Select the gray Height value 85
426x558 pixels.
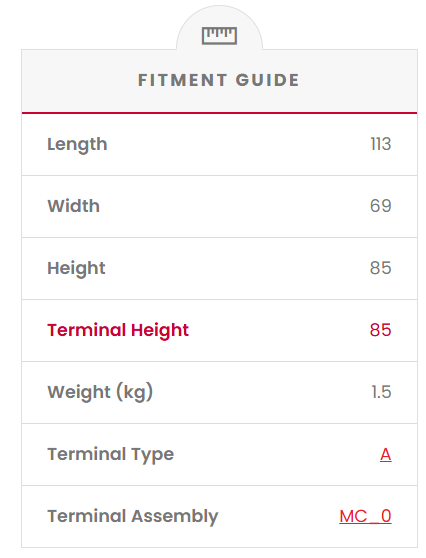[380, 268]
